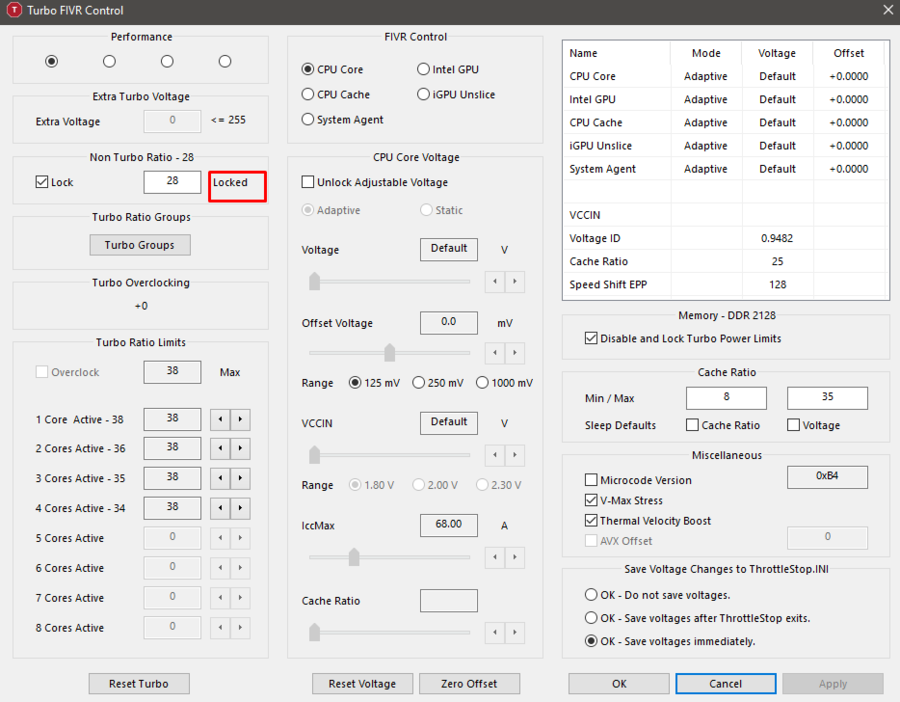Click the 4 Cores Active ratio field
The width and height of the screenshot is (900, 702).
172,507
